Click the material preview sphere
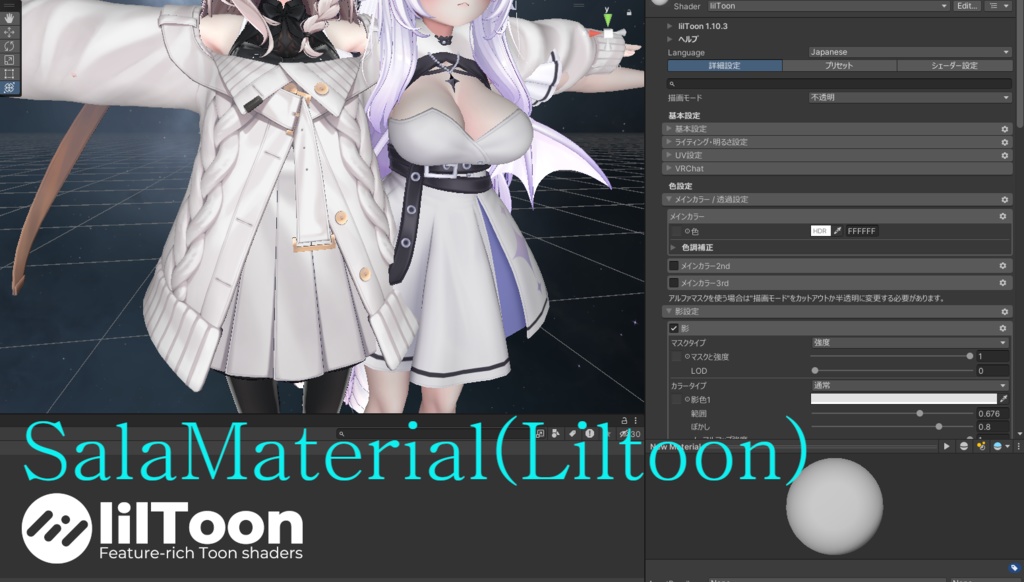Viewport: 1024px width, 582px height. click(834, 506)
